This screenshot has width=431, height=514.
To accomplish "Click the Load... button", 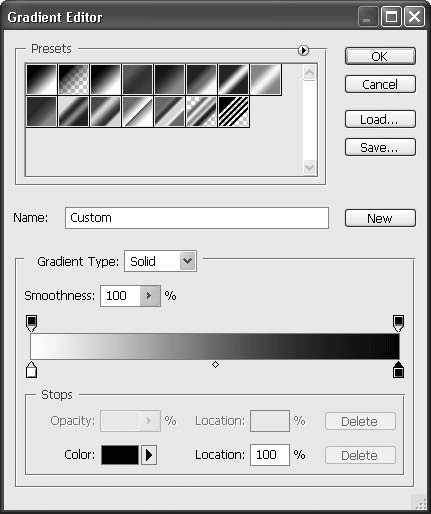I will 380,119.
